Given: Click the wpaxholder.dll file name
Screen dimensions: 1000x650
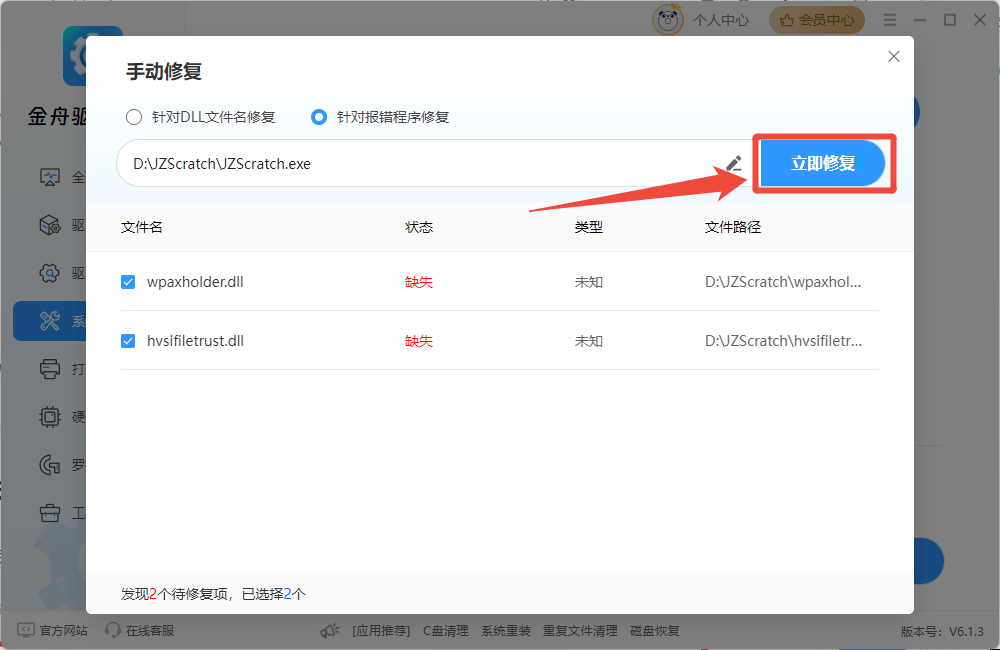Looking at the screenshot, I should (x=195, y=282).
